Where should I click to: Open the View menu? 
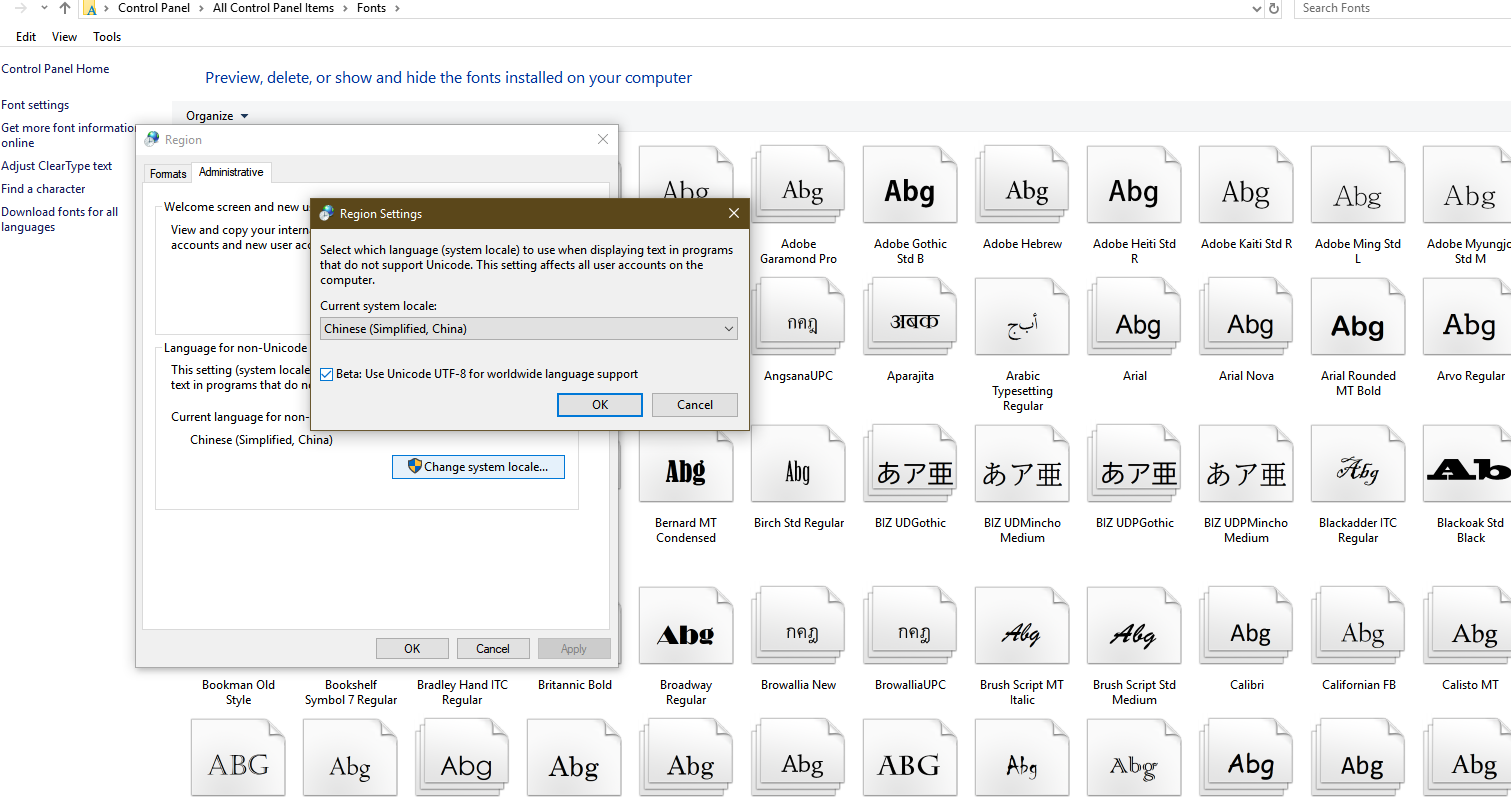(64, 37)
